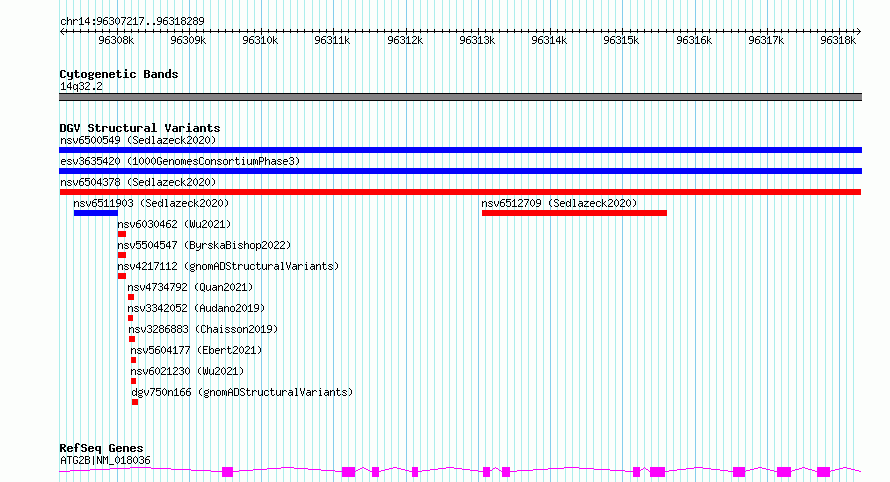Viewport: 890px width, 482px height.
Task: Select the gray 14q32.2 cytogenetic band bar
Action: 460,97
